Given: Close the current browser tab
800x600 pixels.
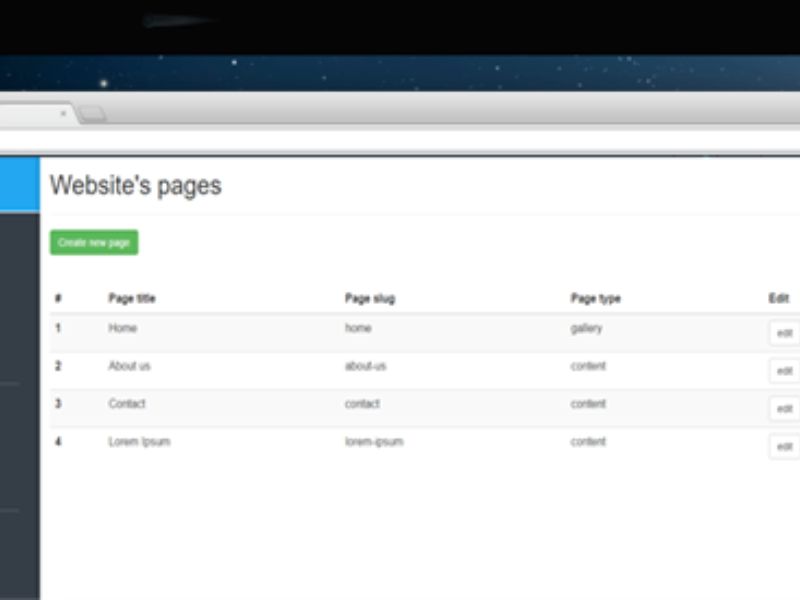Looking at the screenshot, I should click(x=63, y=114).
